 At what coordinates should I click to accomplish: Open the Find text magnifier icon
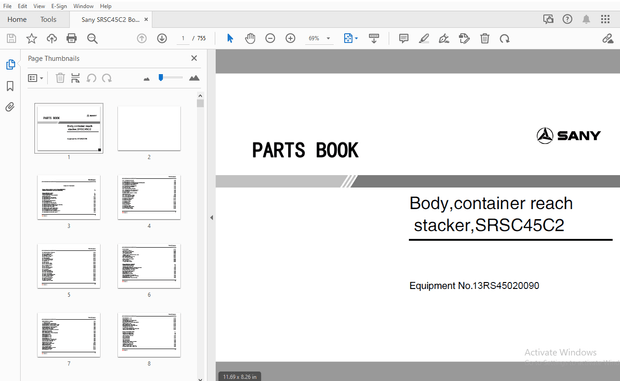click(x=92, y=38)
